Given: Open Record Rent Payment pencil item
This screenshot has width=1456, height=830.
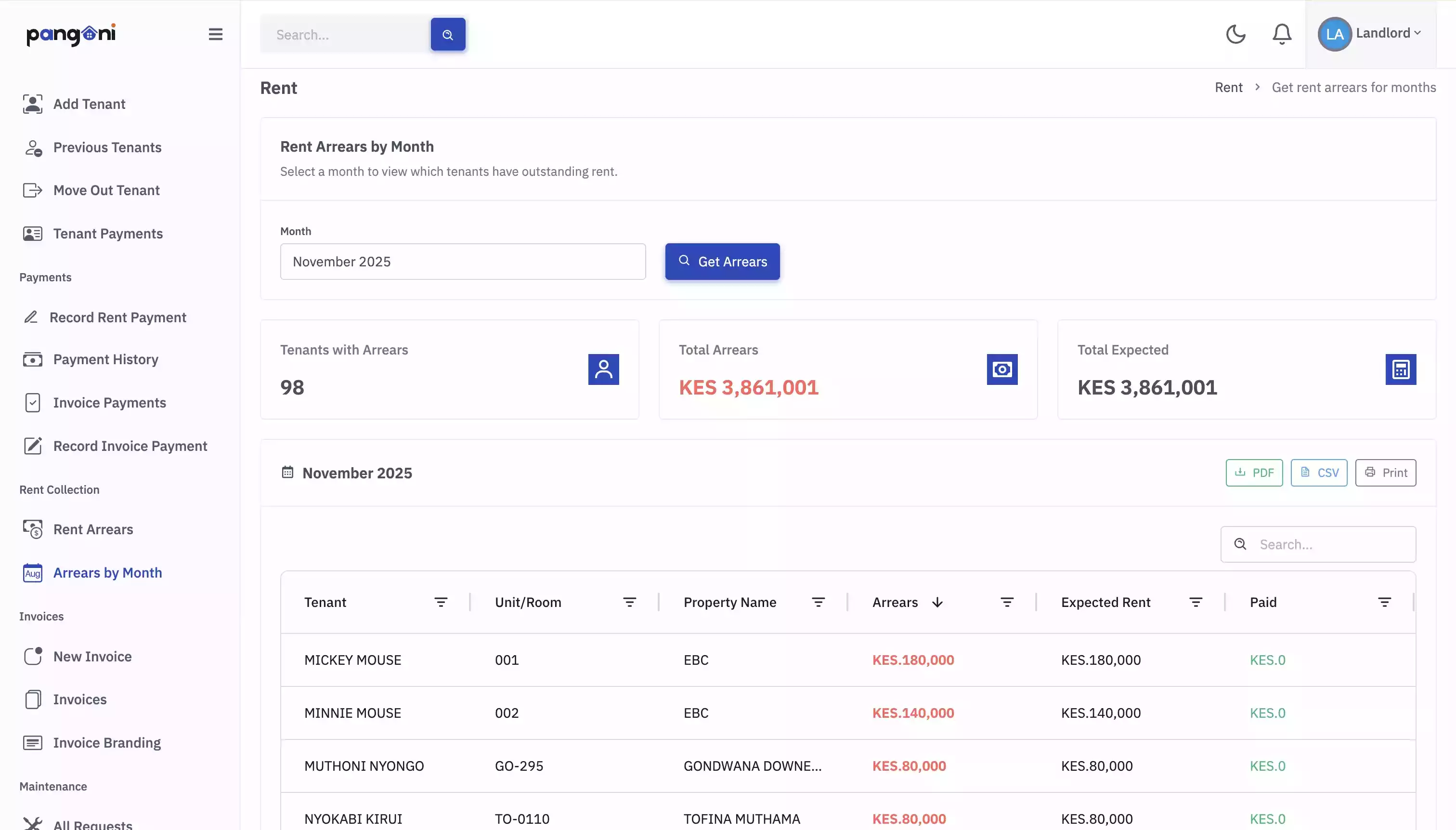Looking at the screenshot, I should pyautogui.click(x=117, y=317).
